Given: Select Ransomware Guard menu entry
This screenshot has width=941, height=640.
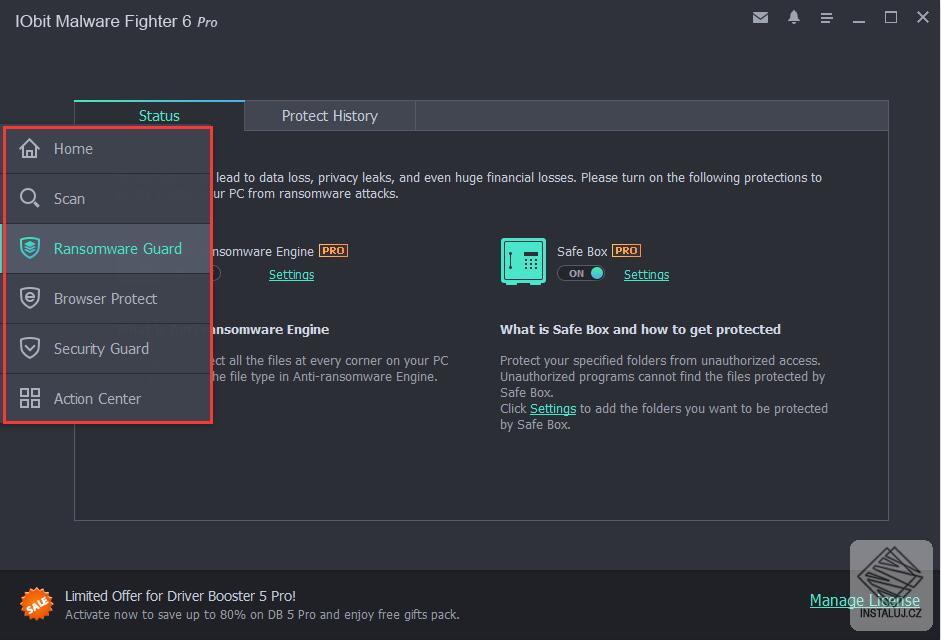Looking at the screenshot, I should point(107,249).
